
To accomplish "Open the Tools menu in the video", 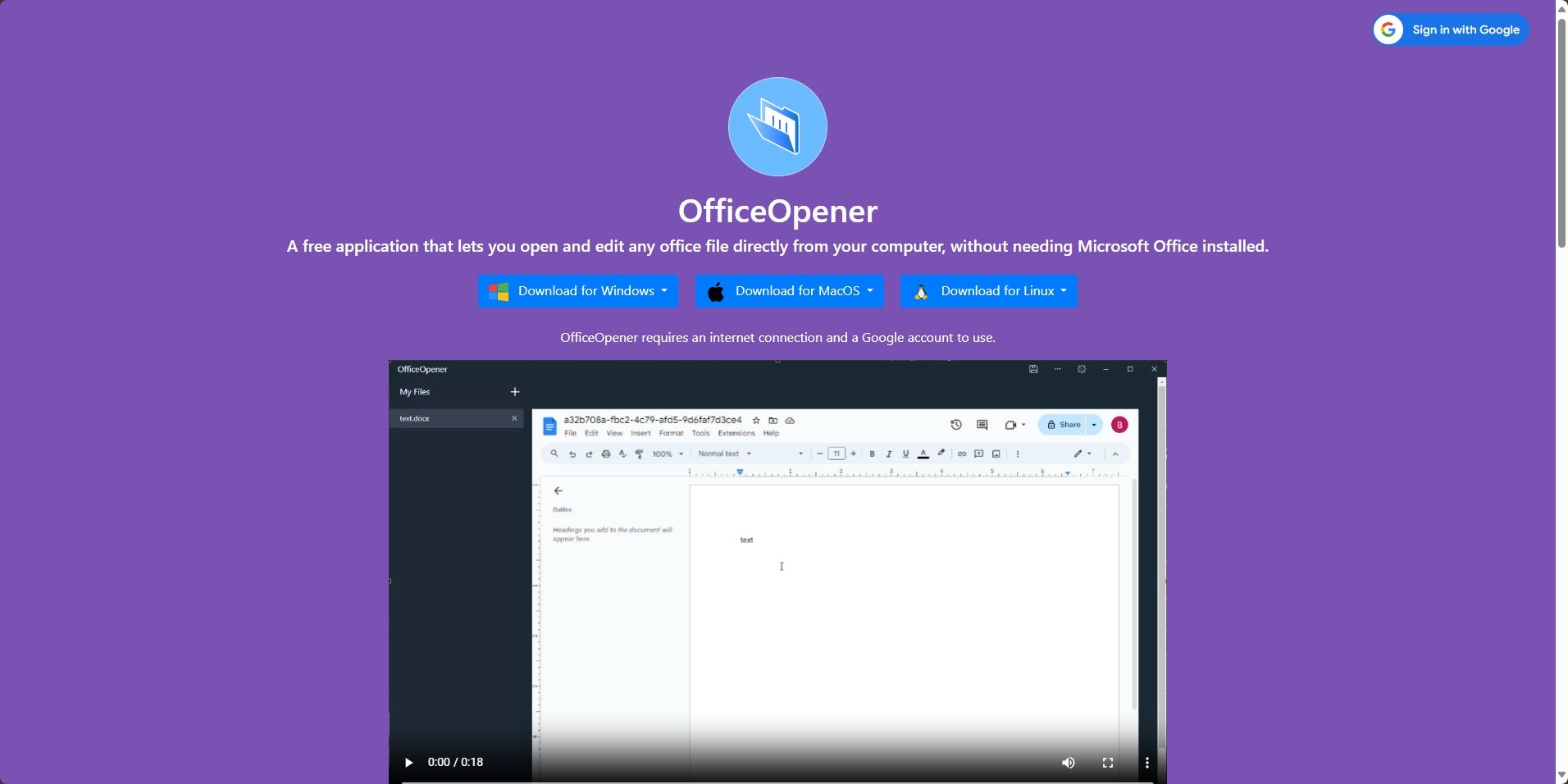I will coord(700,433).
